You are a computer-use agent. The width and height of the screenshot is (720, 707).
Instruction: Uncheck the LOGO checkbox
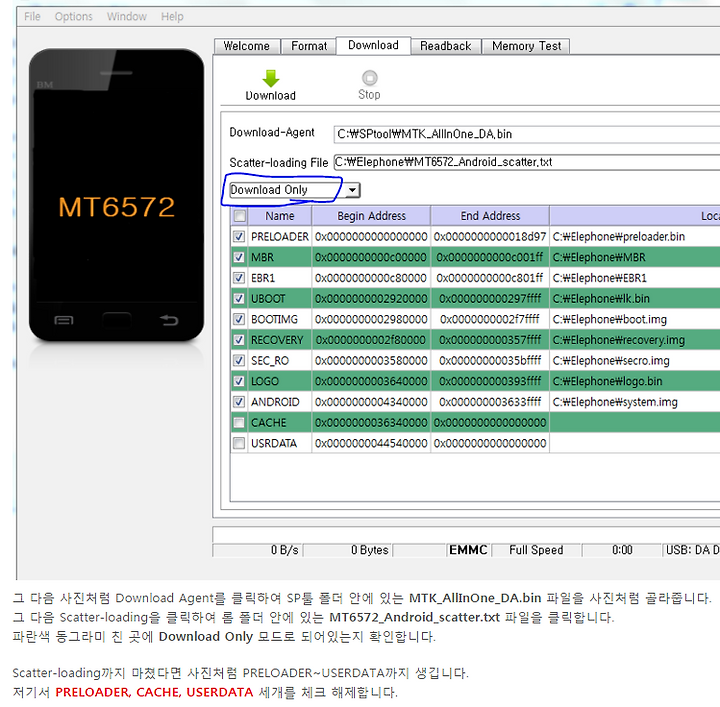[x=239, y=381]
